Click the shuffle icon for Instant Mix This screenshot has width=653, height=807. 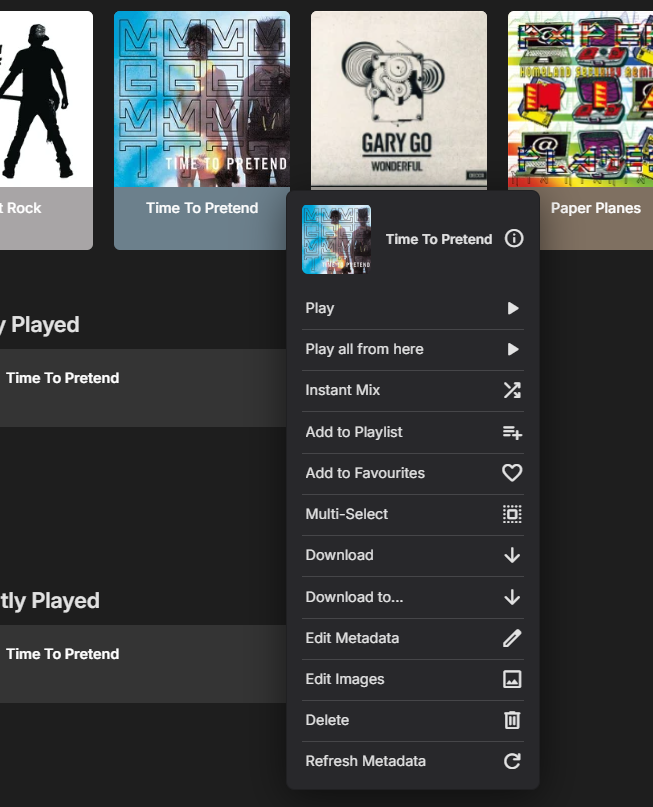512,390
